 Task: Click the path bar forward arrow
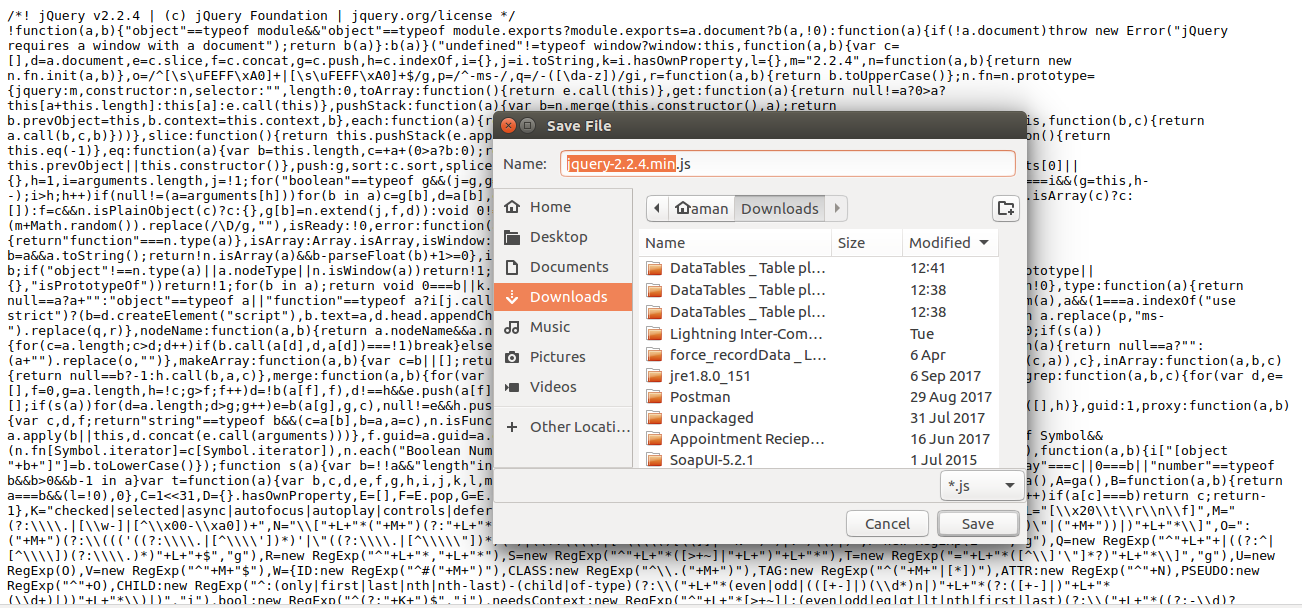pos(837,208)
